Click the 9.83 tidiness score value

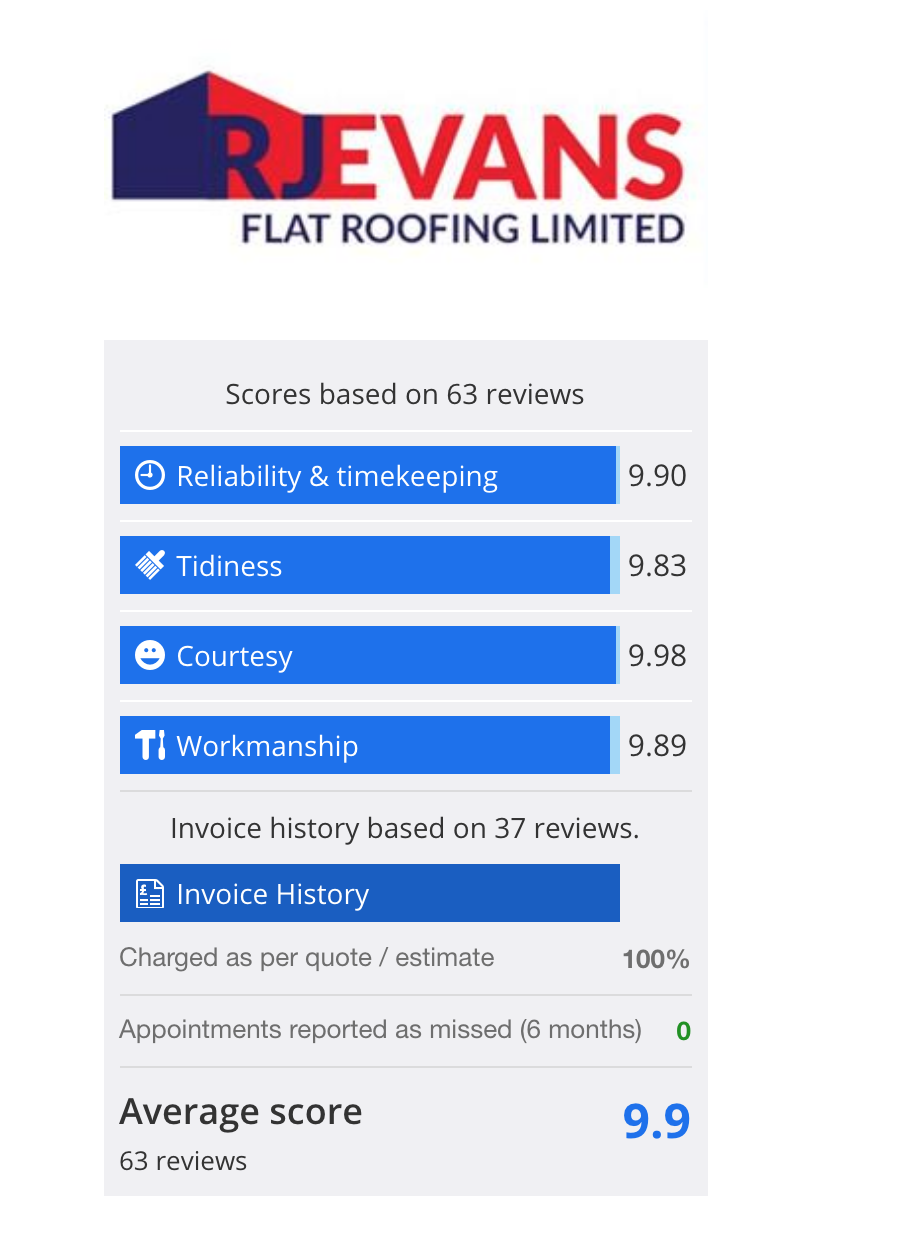[x=657, y=566]
